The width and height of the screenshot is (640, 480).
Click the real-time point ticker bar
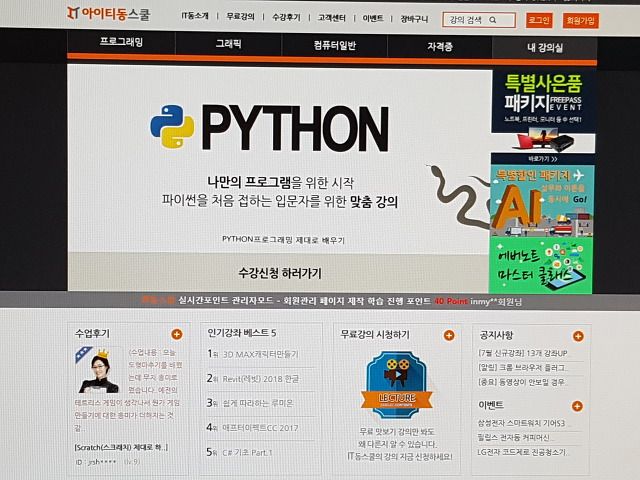click(320, 301)
